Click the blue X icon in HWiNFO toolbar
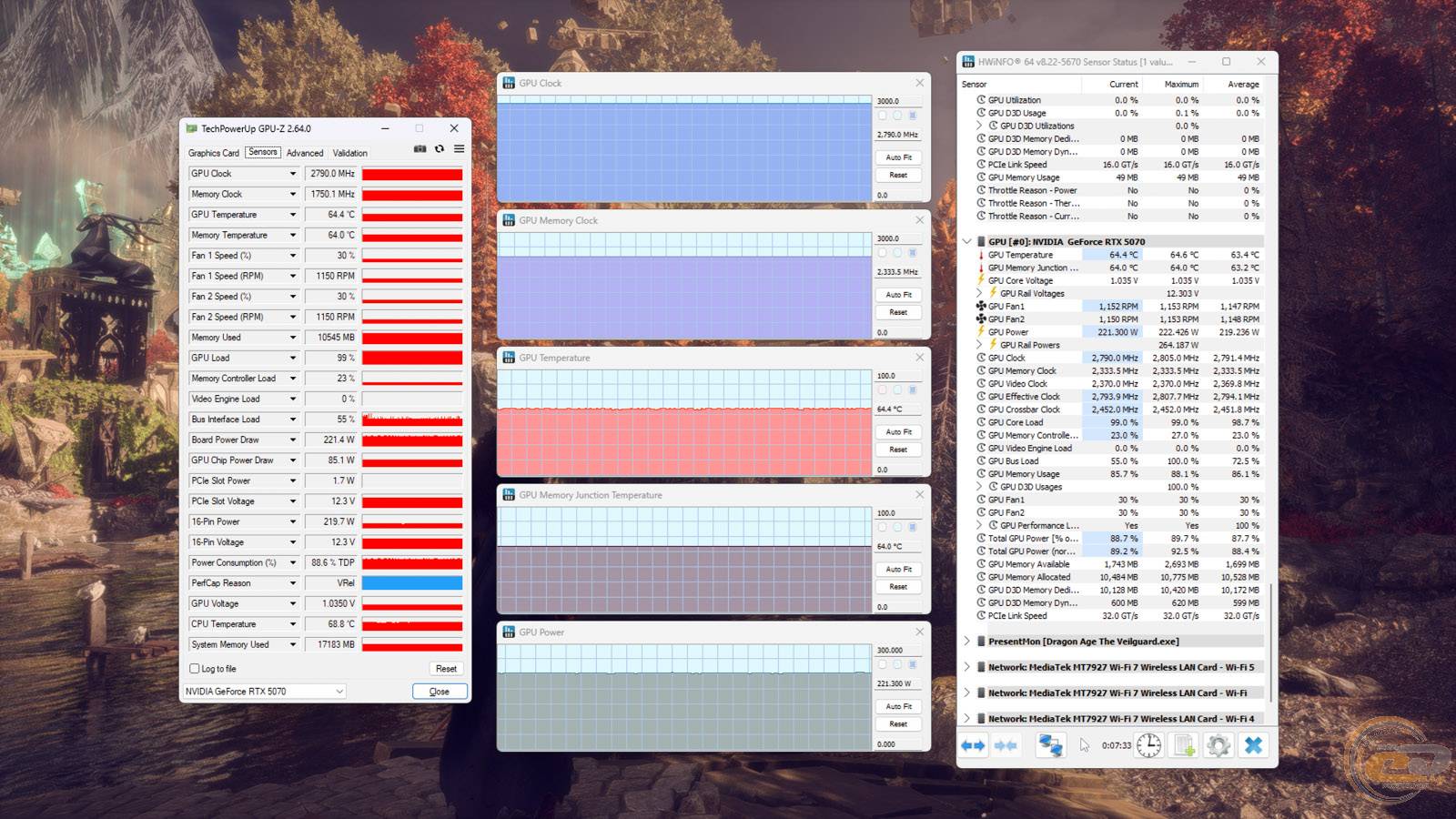 1253,745
